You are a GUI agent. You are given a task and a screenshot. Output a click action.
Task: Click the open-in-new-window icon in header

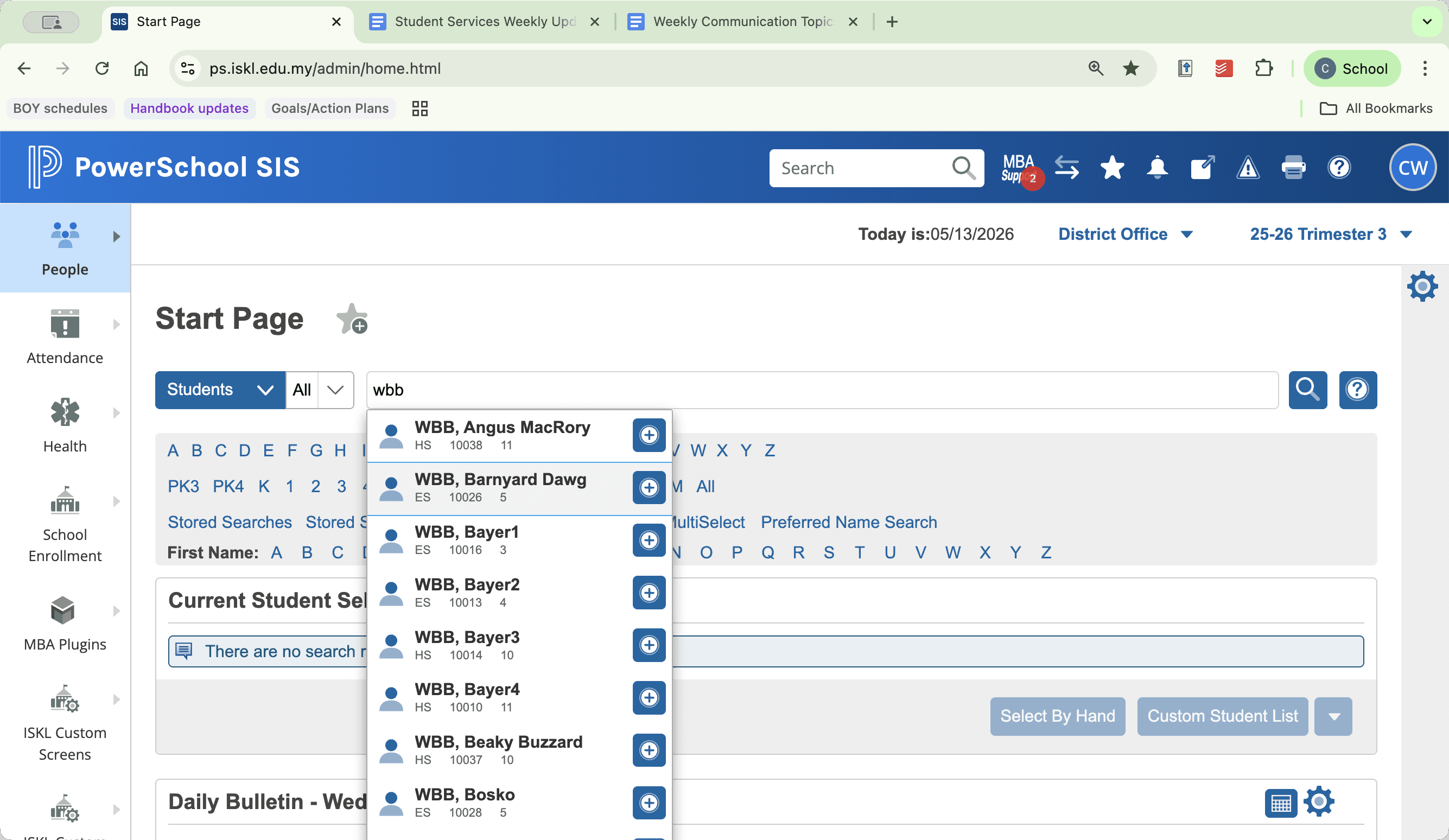(1202, 168)
